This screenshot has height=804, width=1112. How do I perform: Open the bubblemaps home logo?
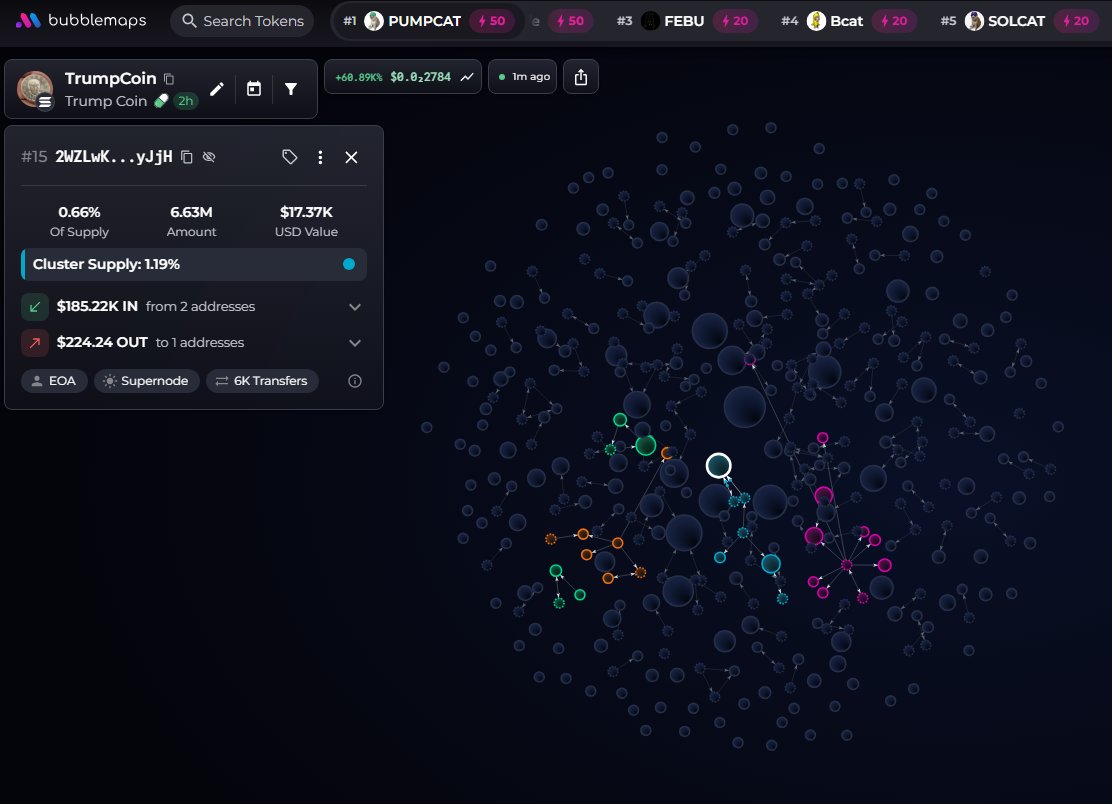(x=81, y=21)
